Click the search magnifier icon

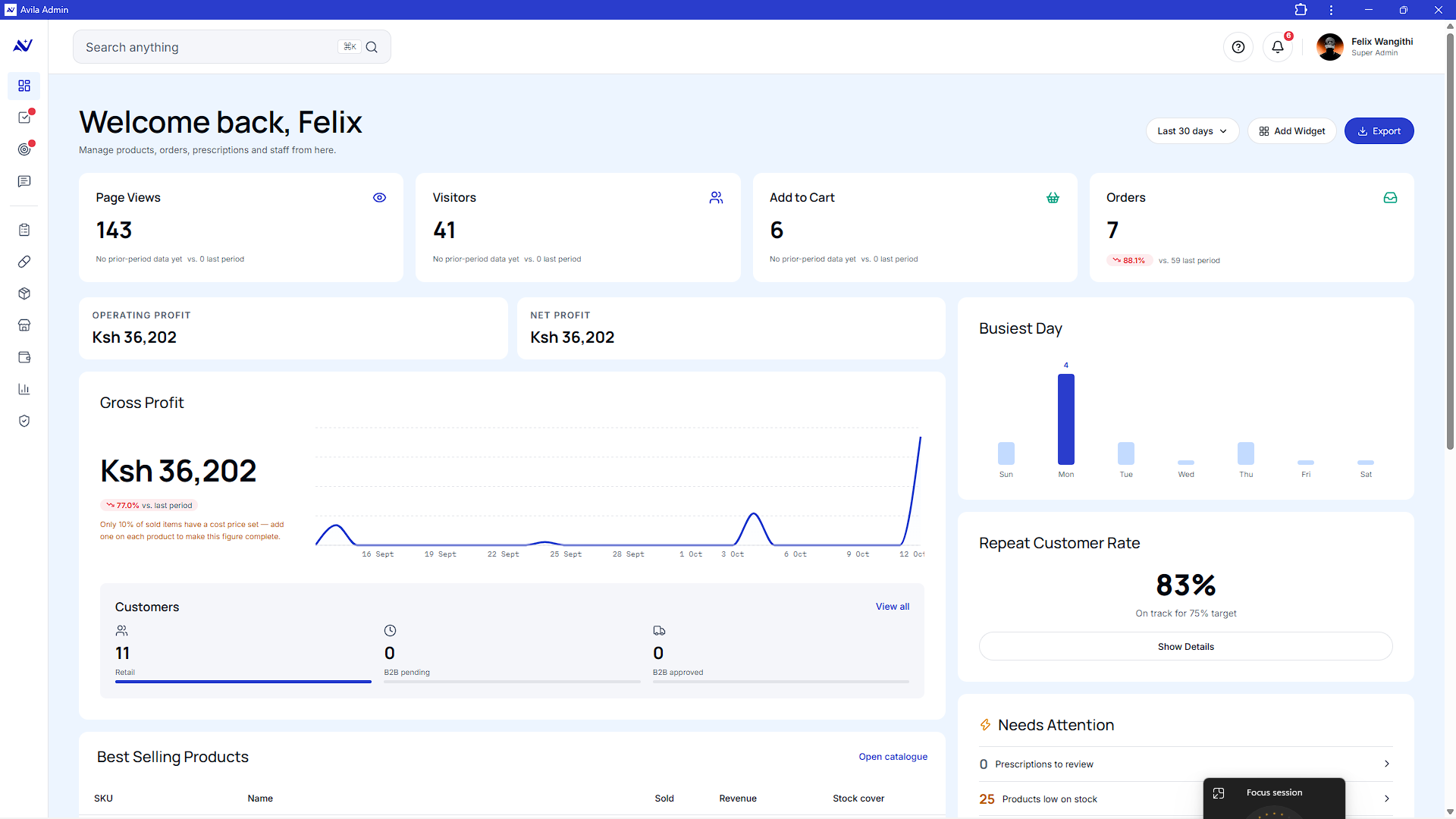pyautogui.click(x=372, y=47)
